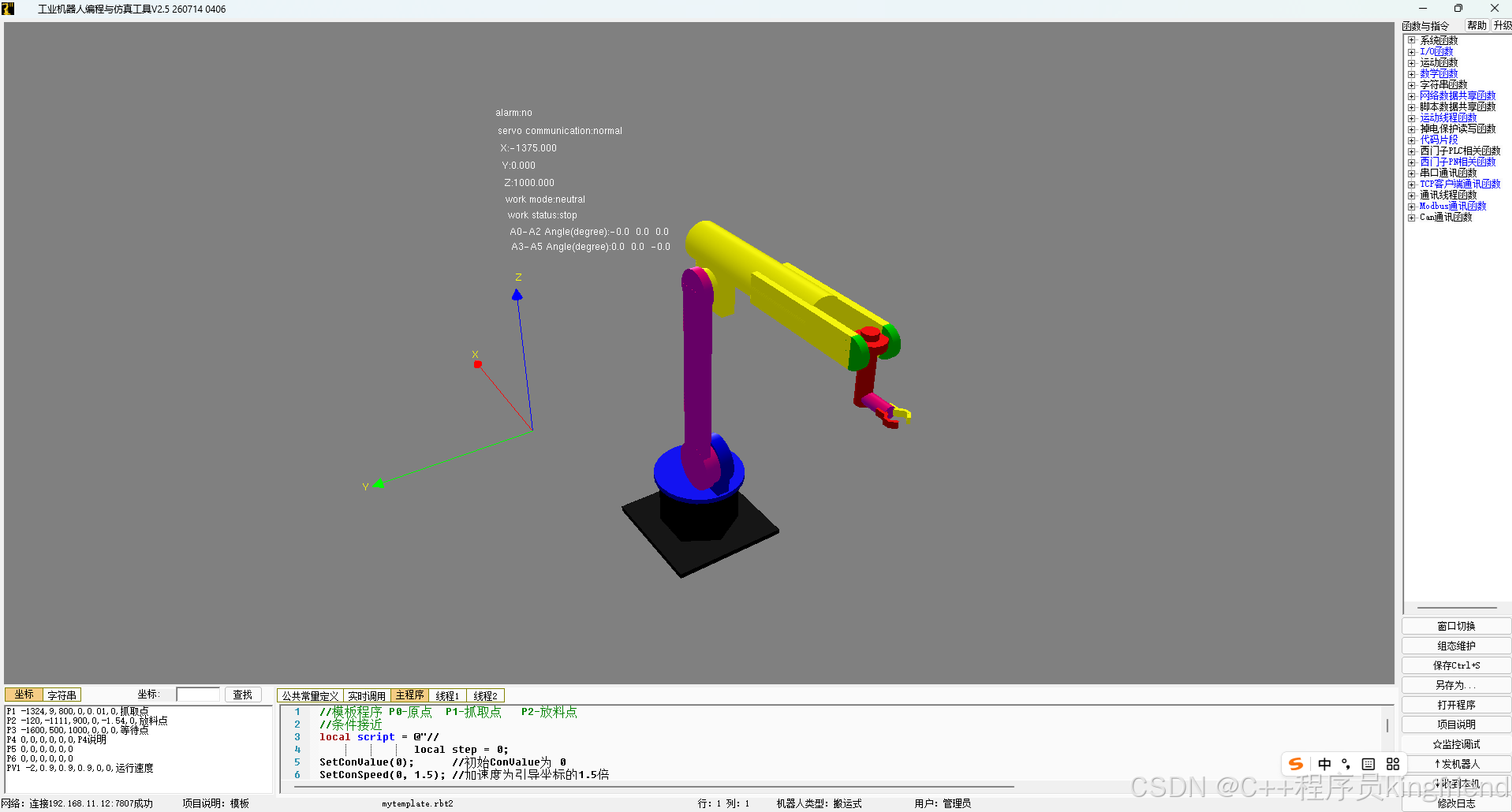This screenshot has height=812, width=1512.
Task: Expand the 运动函数 tree node
Action: [1412, 62]
